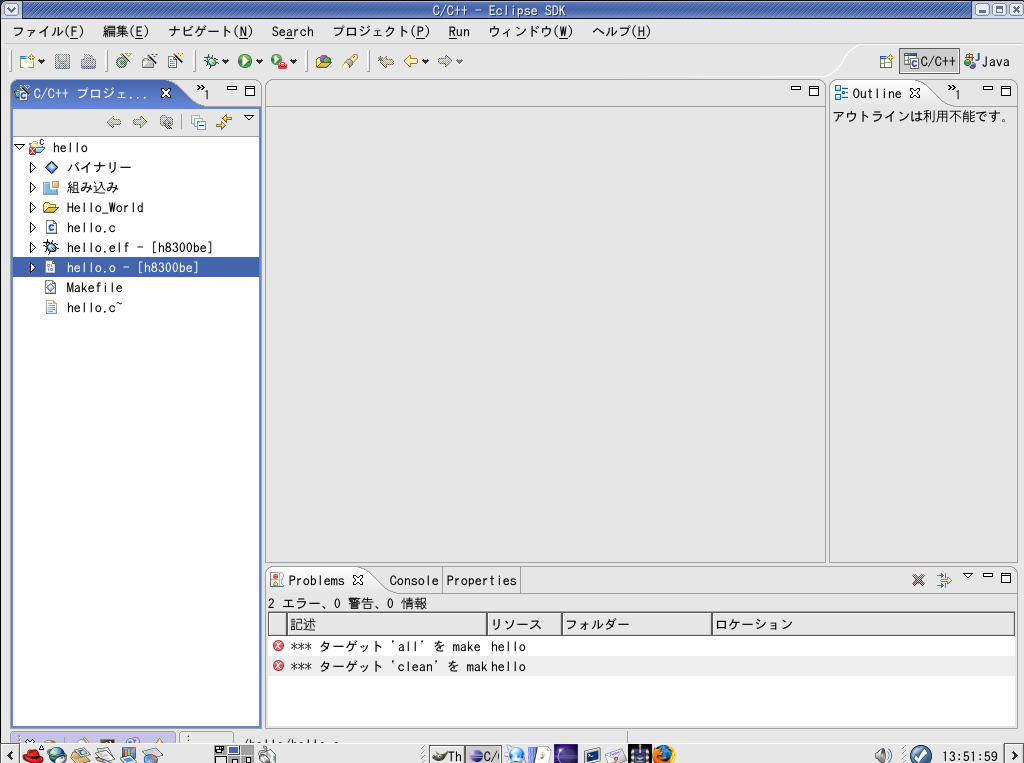1024x763 pixels.
Task: Click the Open Type toolbar icon
Action: click(x=323, y=61)
